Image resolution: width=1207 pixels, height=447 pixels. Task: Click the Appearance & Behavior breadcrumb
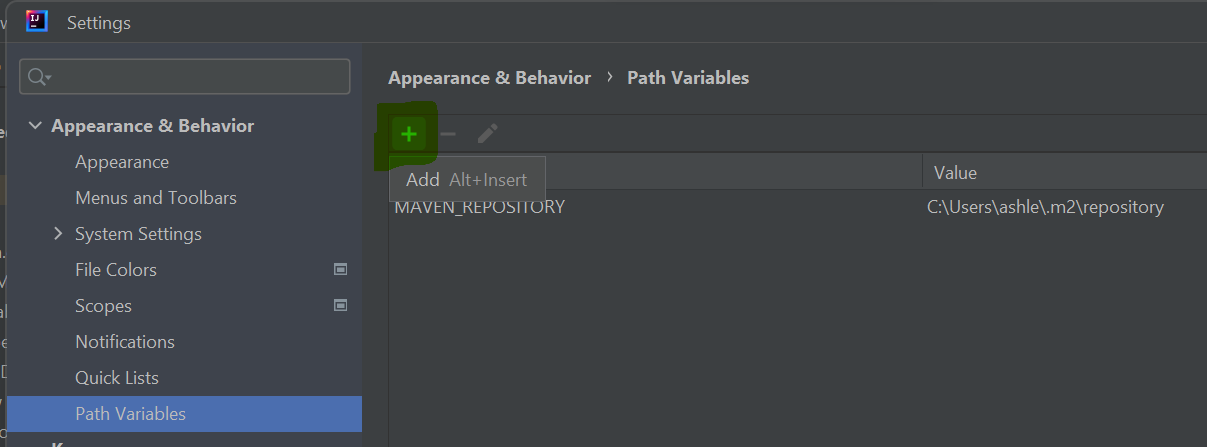pyautogui.click(x=490, y=78)
